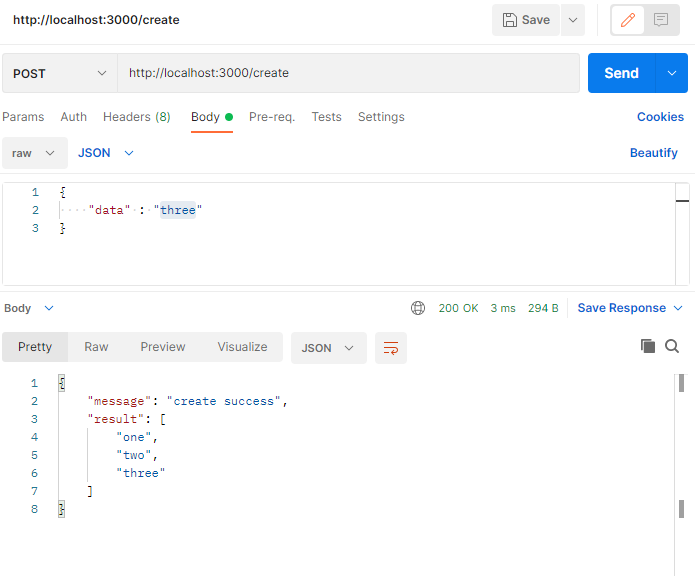Open the request JSON format dropdown
Image resolution: width=695 pixels, height=576 pixels.
coord(105,153)
